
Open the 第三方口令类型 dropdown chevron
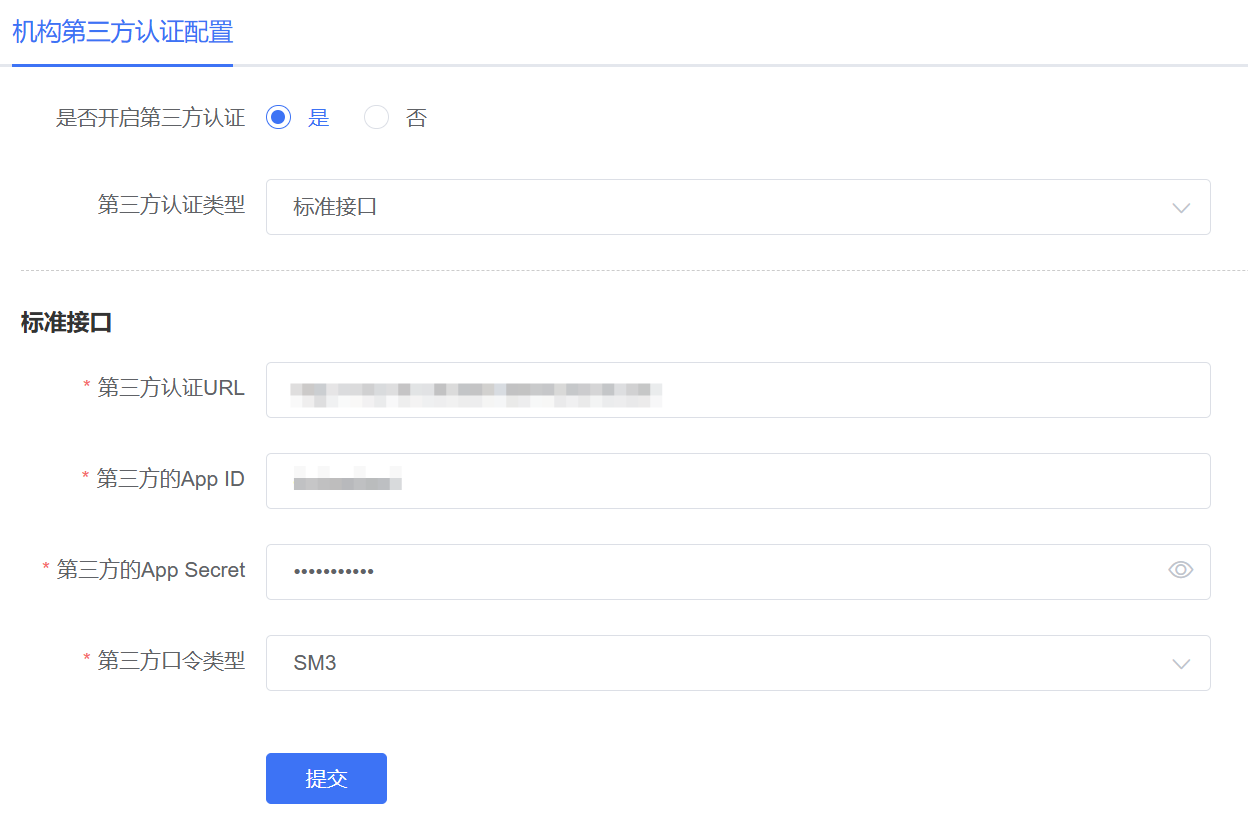[1181, 664]
